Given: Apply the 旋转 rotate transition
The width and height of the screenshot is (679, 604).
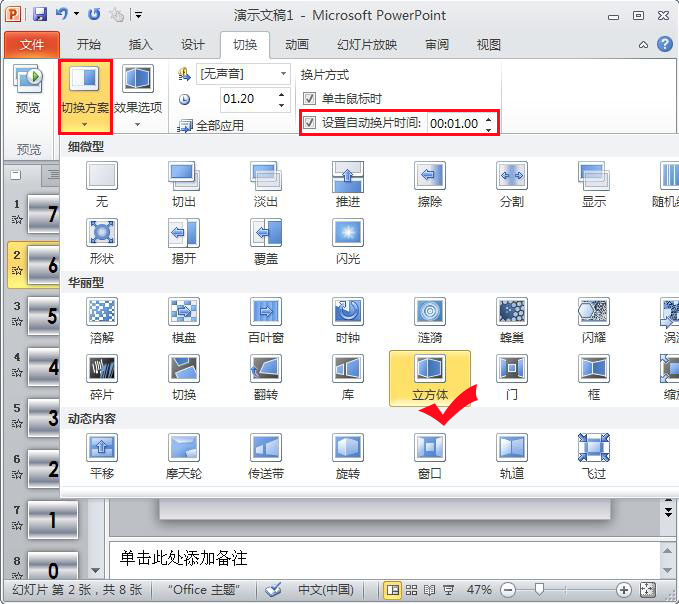Looking at the screenshot, I should (x=348, y=457).
